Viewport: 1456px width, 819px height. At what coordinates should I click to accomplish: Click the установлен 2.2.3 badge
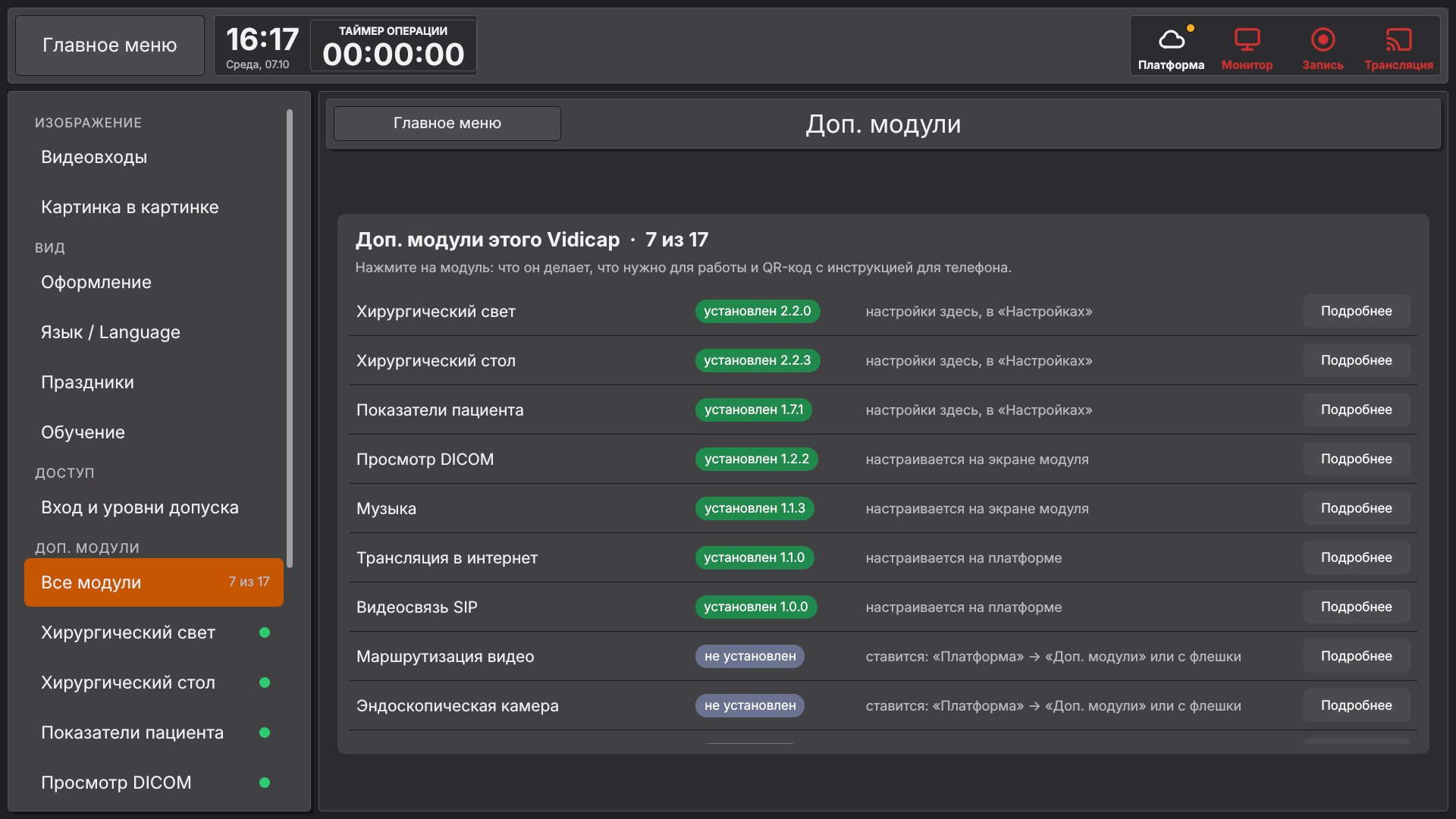tap(758, 360)
